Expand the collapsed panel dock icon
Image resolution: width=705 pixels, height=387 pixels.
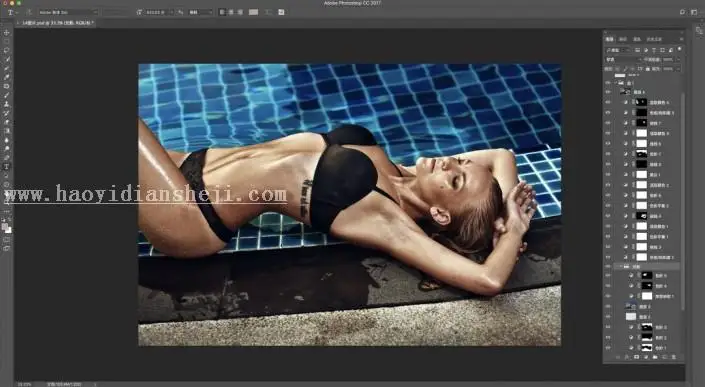(x=699, y=31)
